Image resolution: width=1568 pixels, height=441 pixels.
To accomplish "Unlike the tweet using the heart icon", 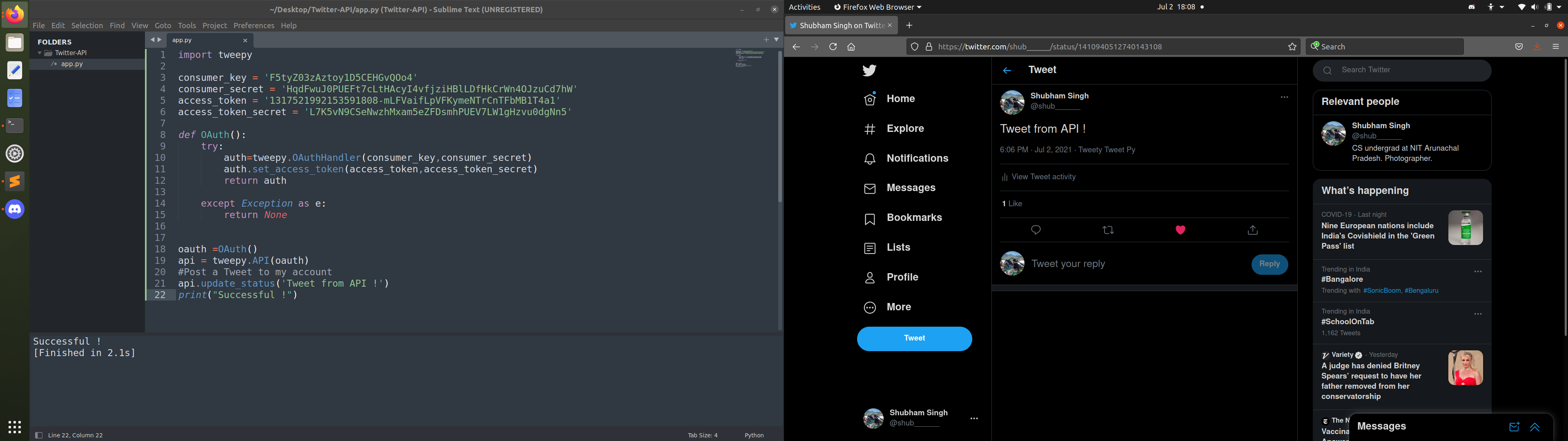I will point(1180,230).
